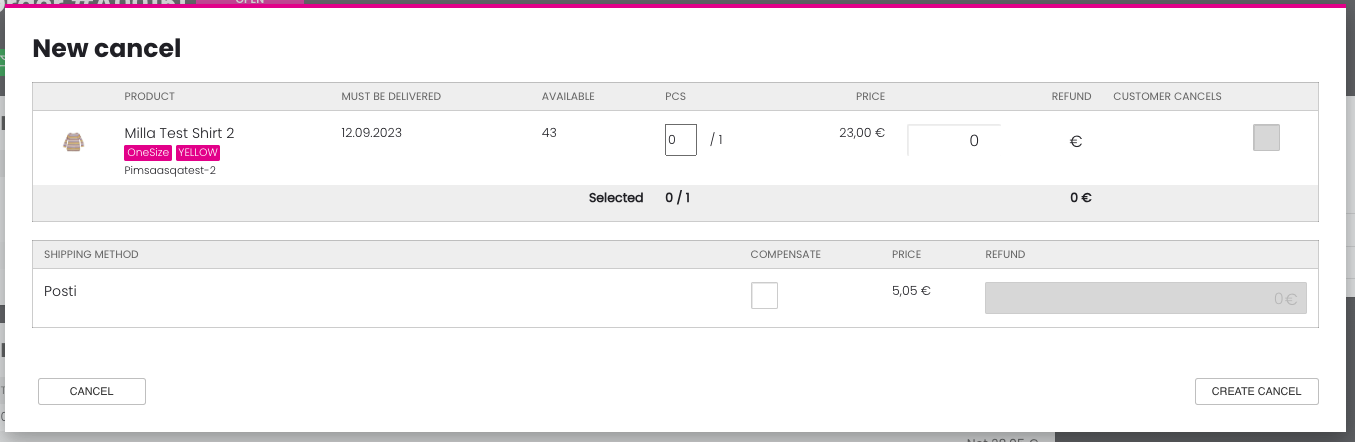
Task: Click the Pimsaasqatest-2 product code
Action: (170, 171)
